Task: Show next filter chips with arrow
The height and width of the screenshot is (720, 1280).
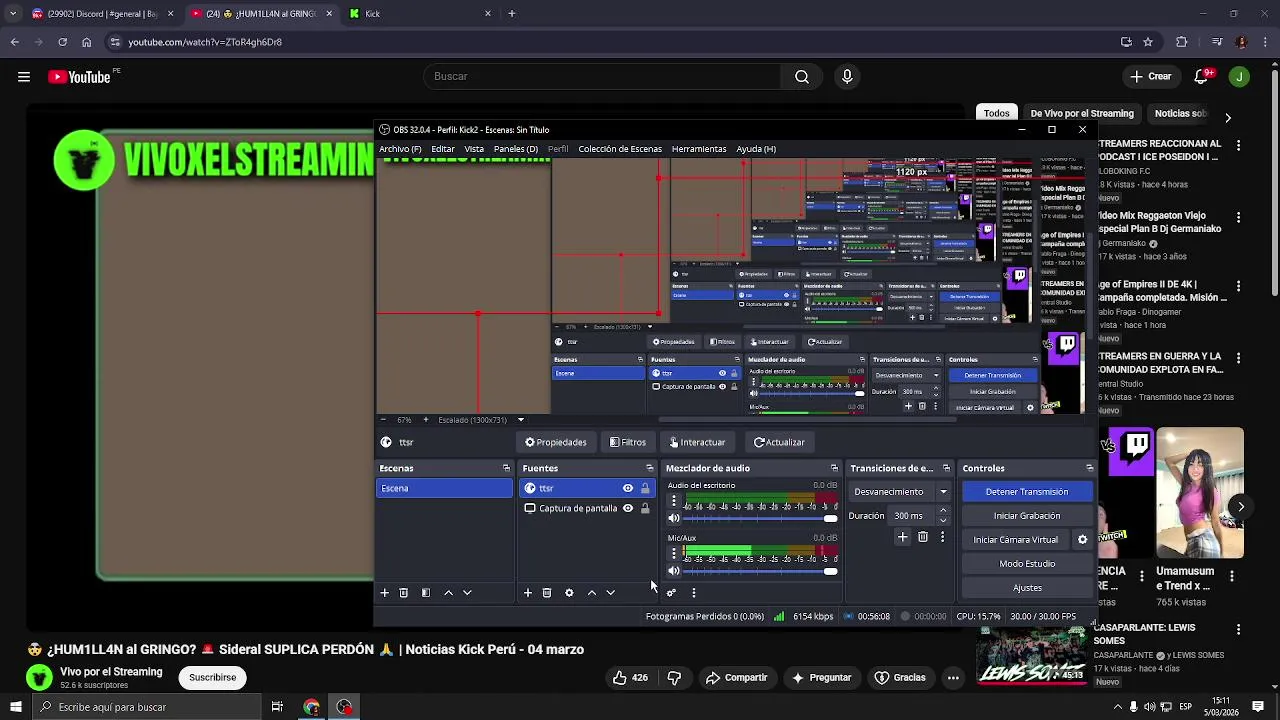Action: coord(1228,117)
